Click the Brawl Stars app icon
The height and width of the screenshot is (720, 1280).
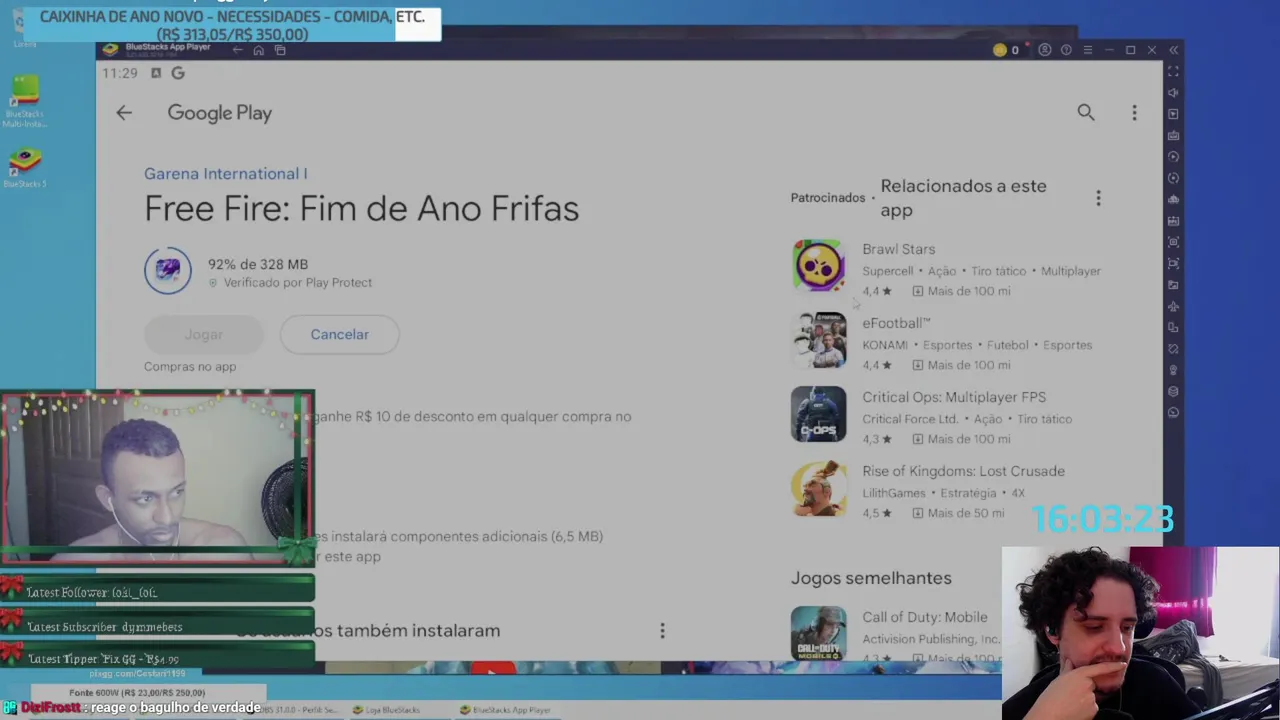(x=818, y=266)
